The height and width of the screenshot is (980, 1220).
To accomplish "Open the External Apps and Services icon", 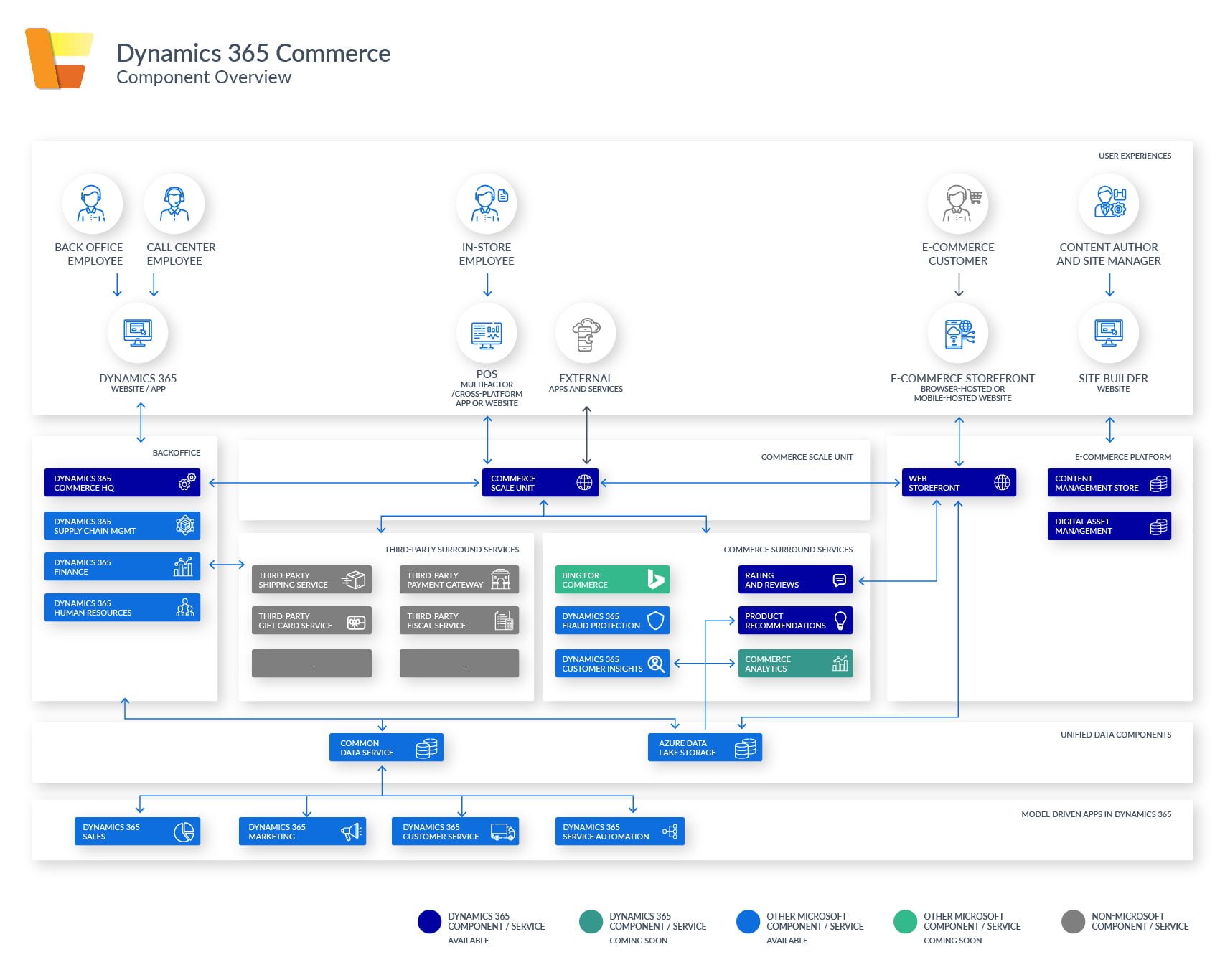I will point(586,334).
